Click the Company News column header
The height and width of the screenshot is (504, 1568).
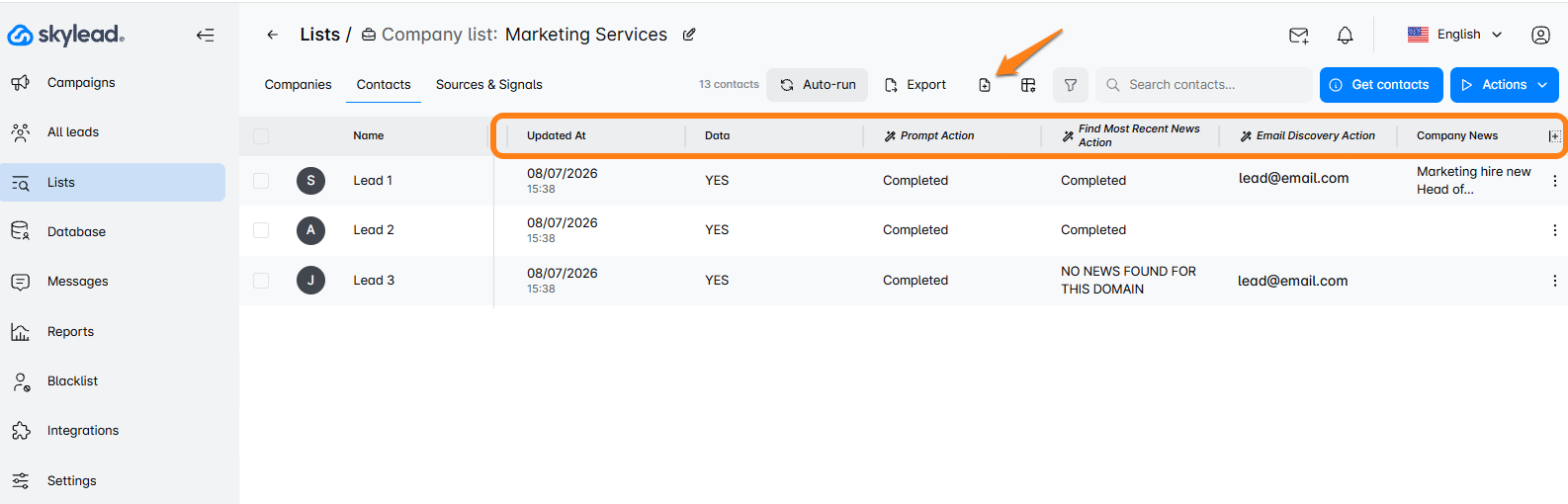pyautogui.click(x=1456, y=136)
